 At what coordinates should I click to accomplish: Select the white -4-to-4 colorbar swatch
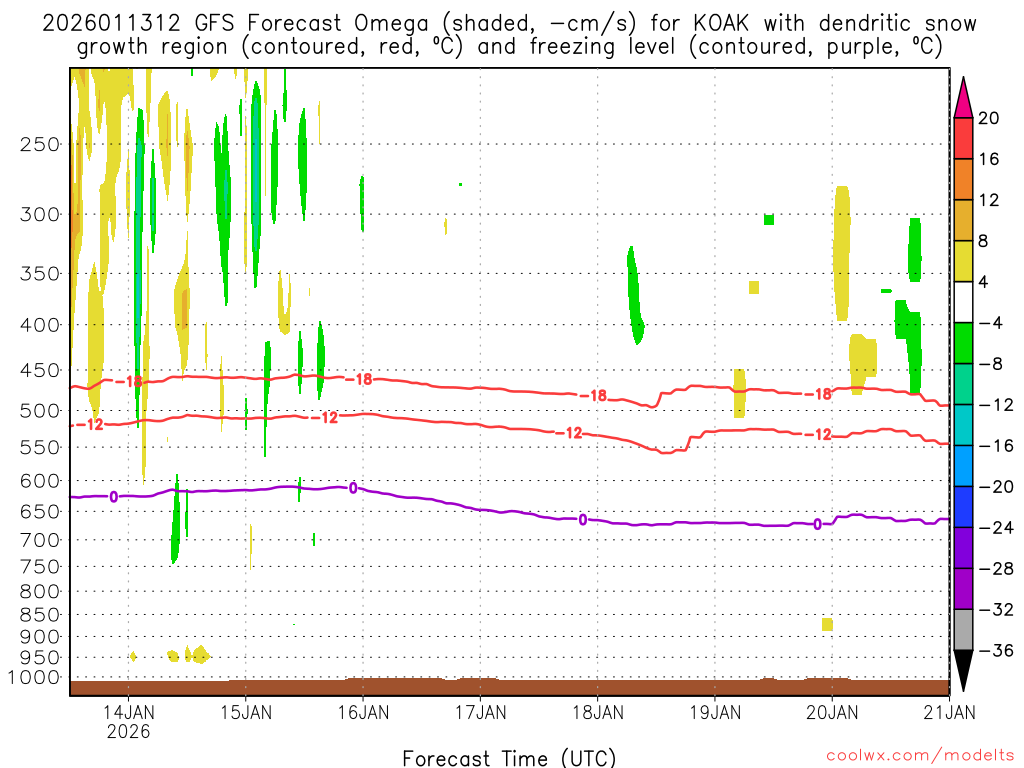click(963, 302)
